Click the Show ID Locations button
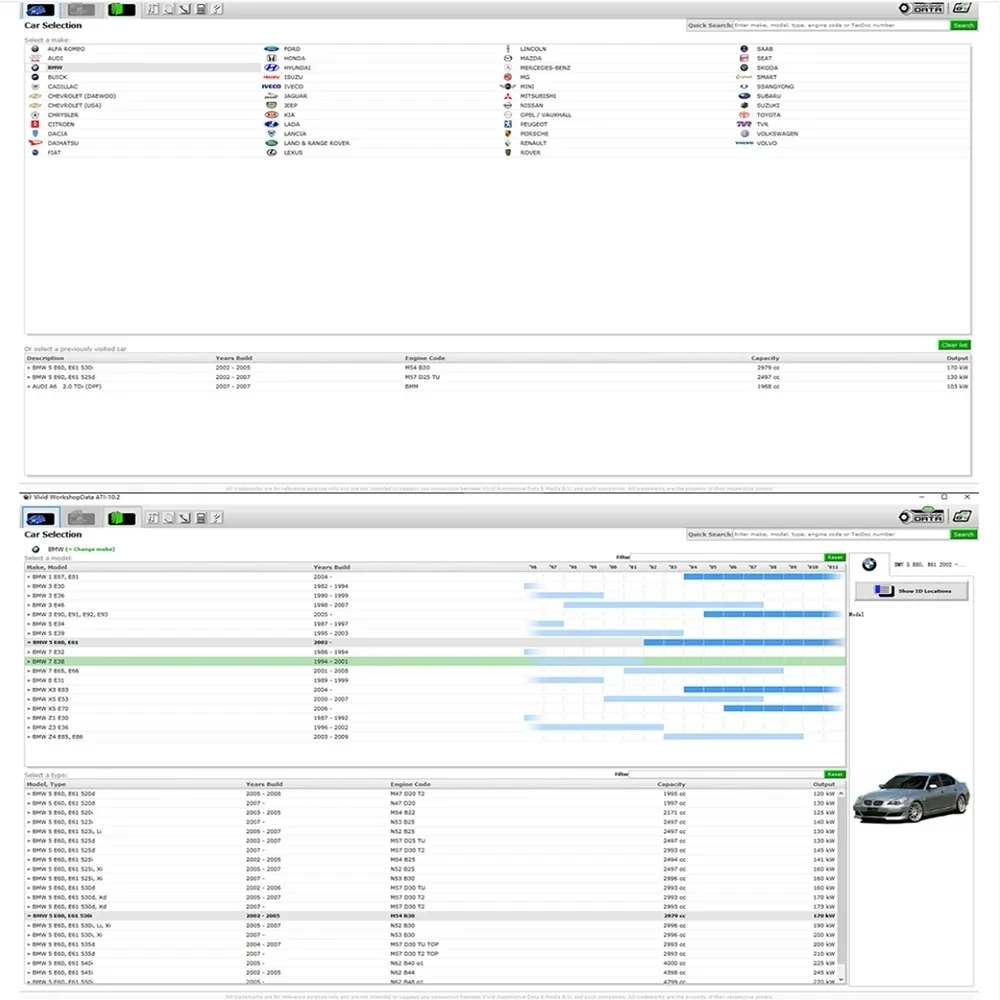Image resolution: width=1000 pixels, height=1000 pixels. 911,591
